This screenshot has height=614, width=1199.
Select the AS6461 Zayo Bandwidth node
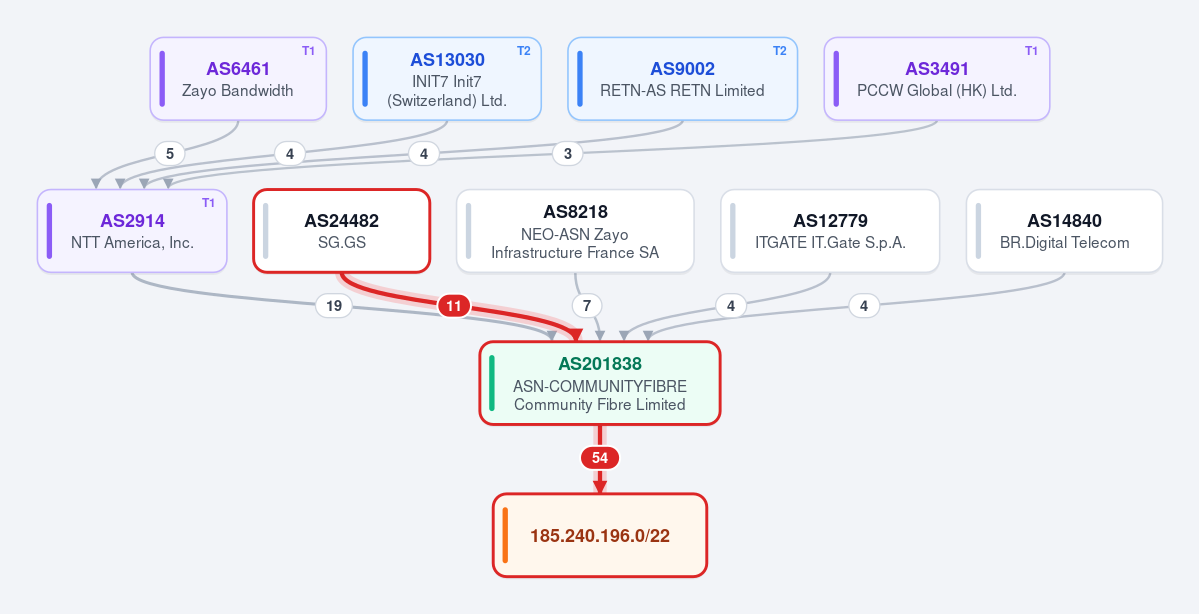238,79
